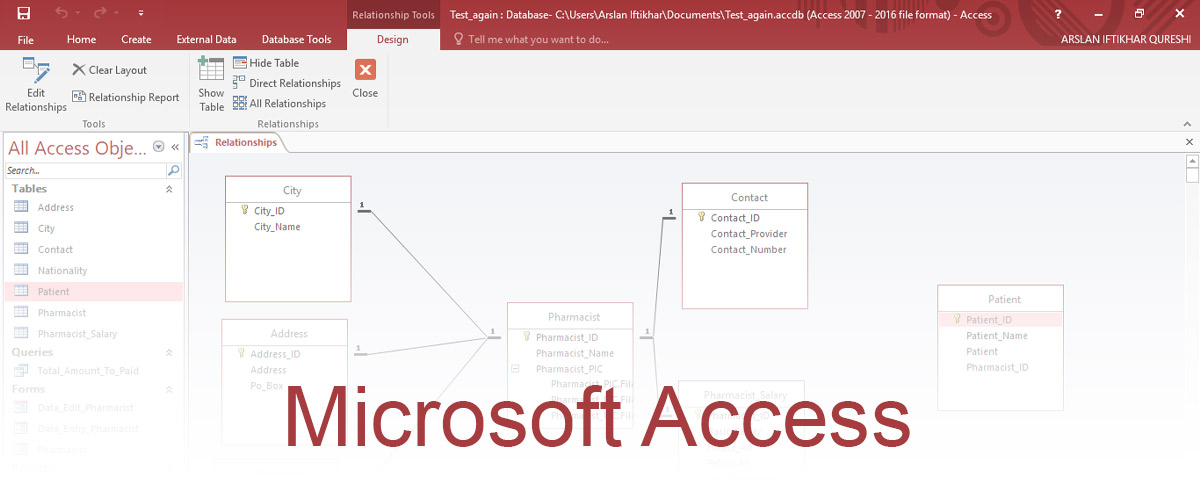Collapse the Forms group
The width and height of the screenshot is (1200, 485).
(169, 389)
